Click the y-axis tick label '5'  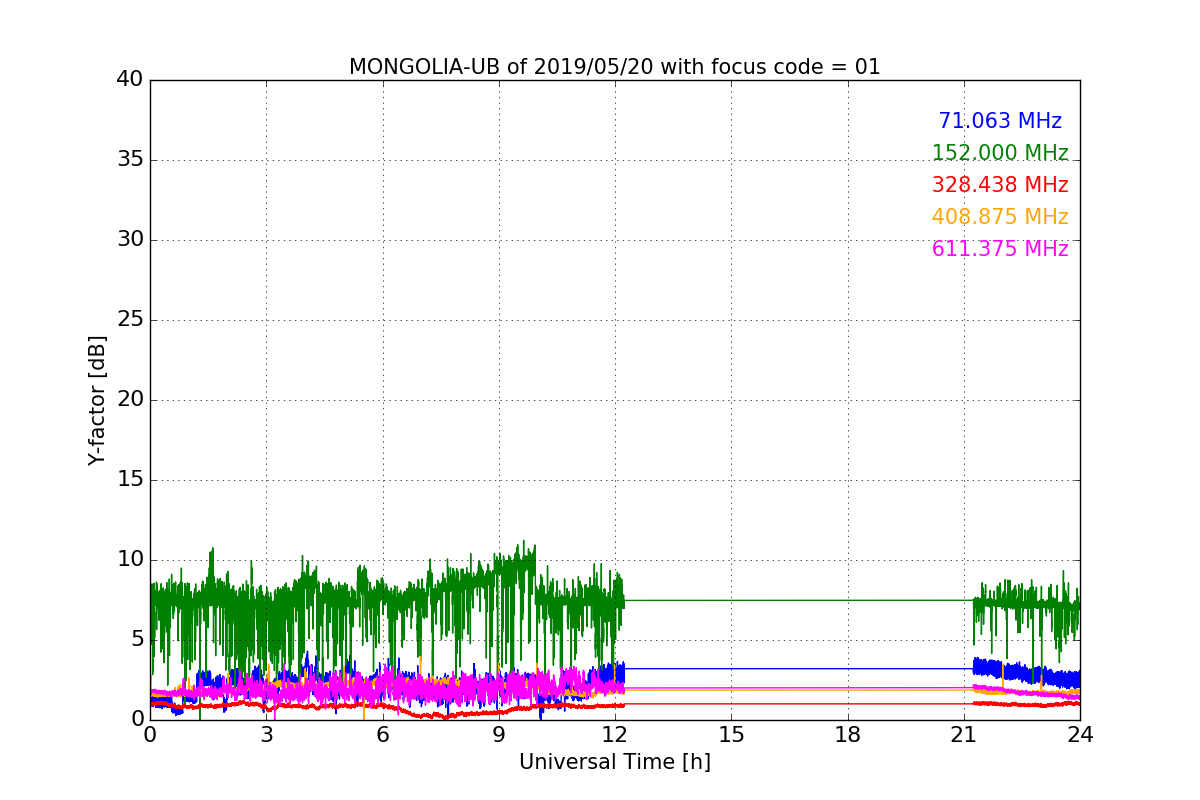coord(136,640)
